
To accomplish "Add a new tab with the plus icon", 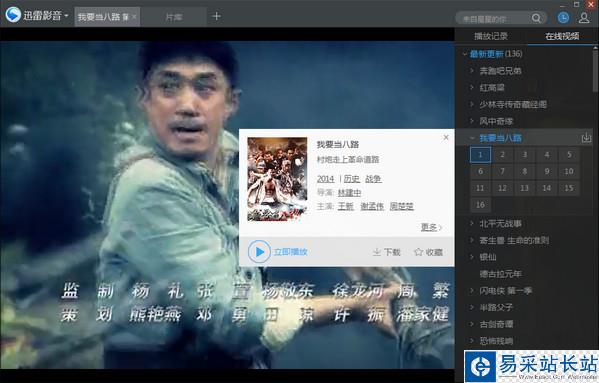I will (216, 16).
